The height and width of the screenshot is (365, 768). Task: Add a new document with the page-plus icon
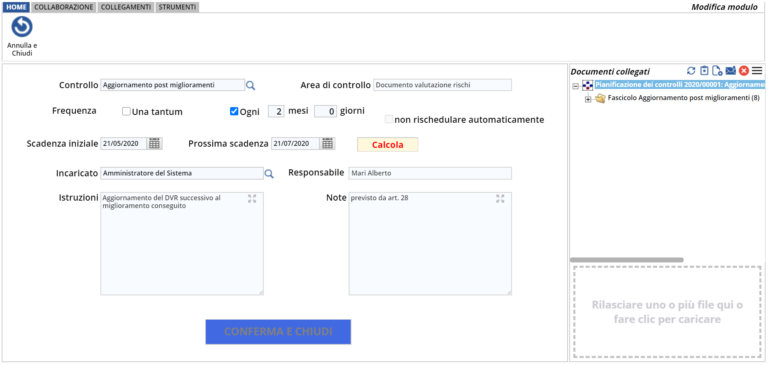click(718, 71)
